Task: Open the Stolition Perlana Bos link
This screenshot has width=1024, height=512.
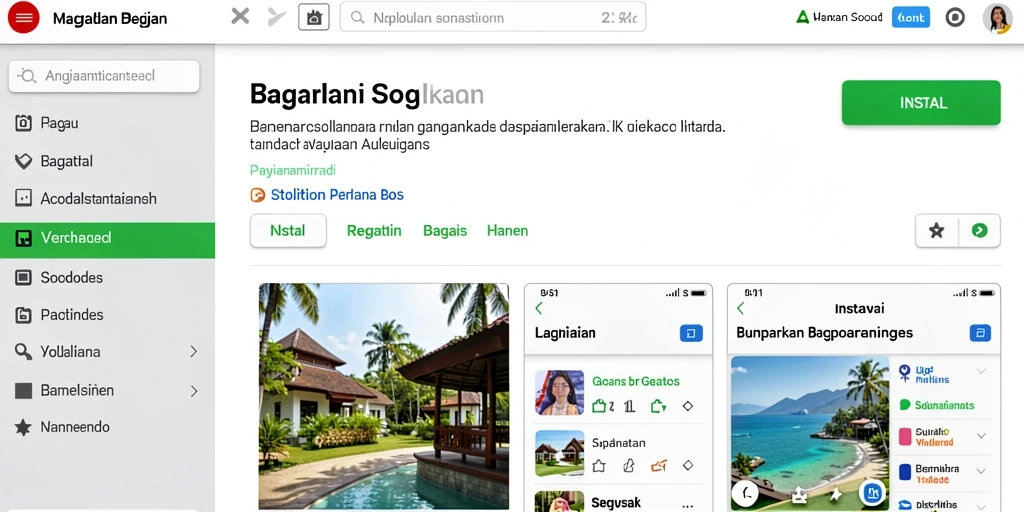Action: pos(337,195)
